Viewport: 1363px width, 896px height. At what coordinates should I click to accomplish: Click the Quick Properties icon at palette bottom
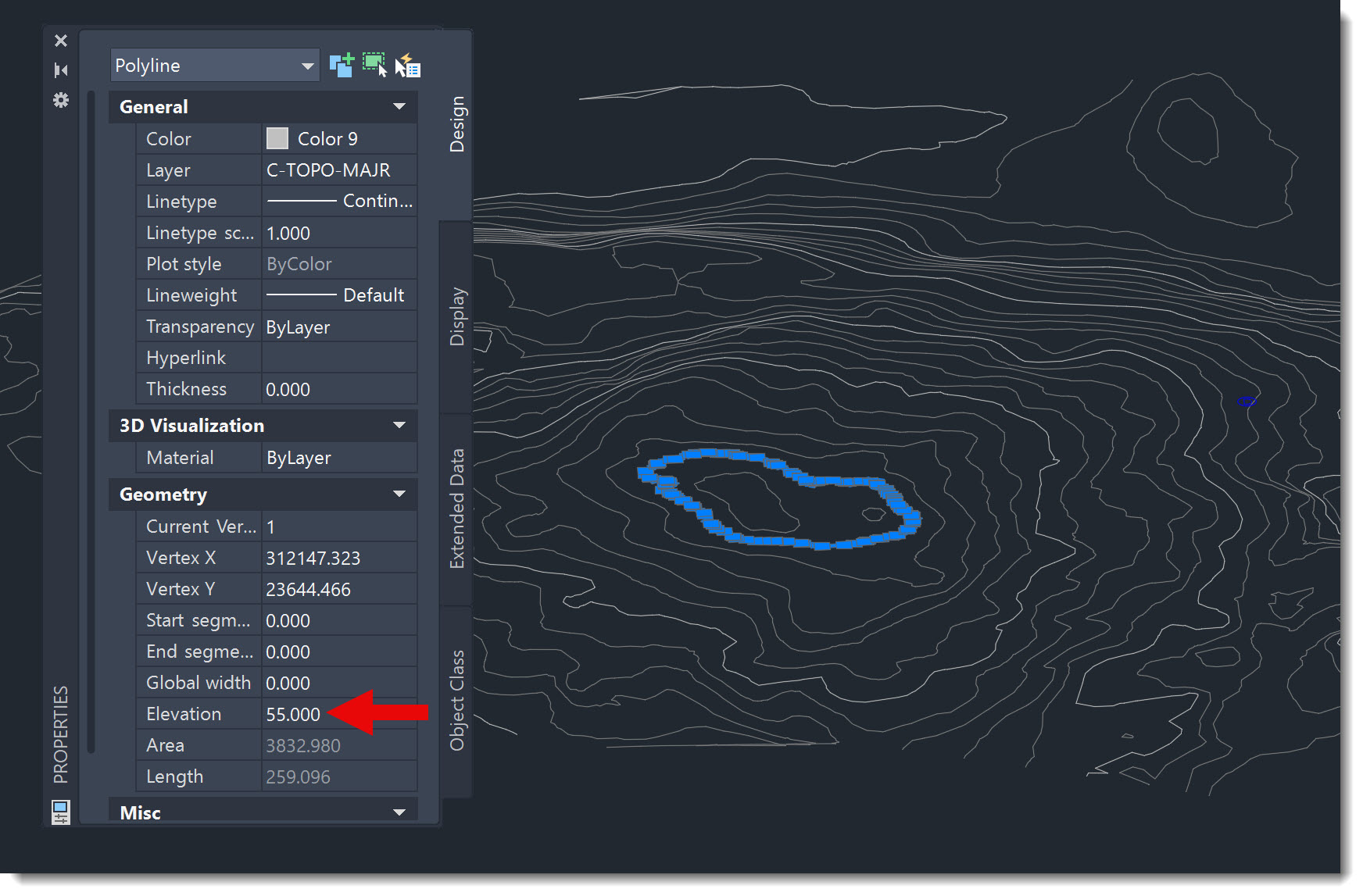59,812
